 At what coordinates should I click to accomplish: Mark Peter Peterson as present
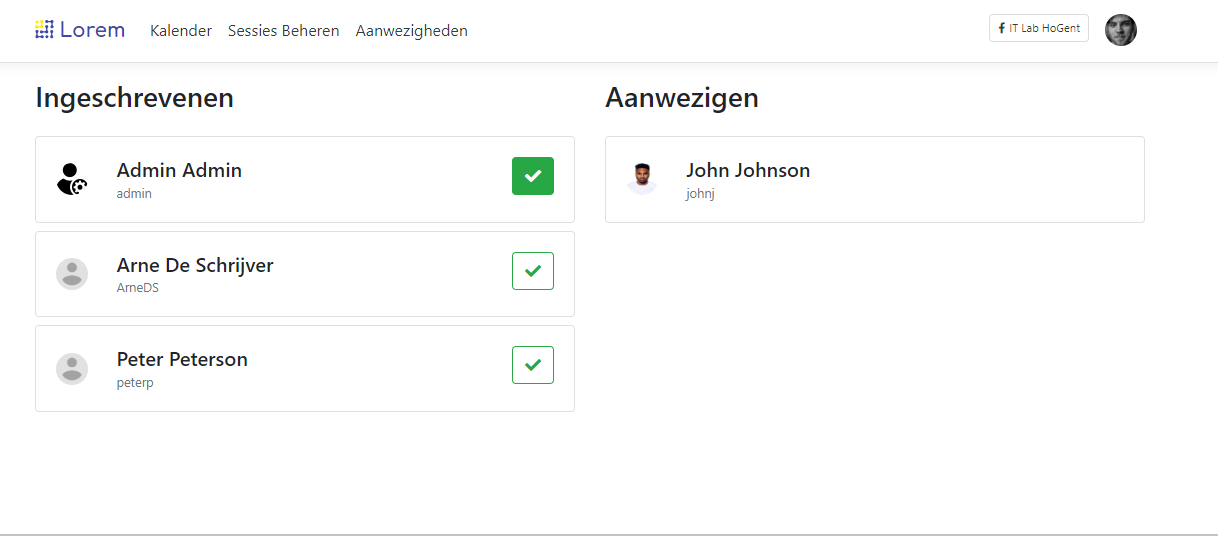533,365
